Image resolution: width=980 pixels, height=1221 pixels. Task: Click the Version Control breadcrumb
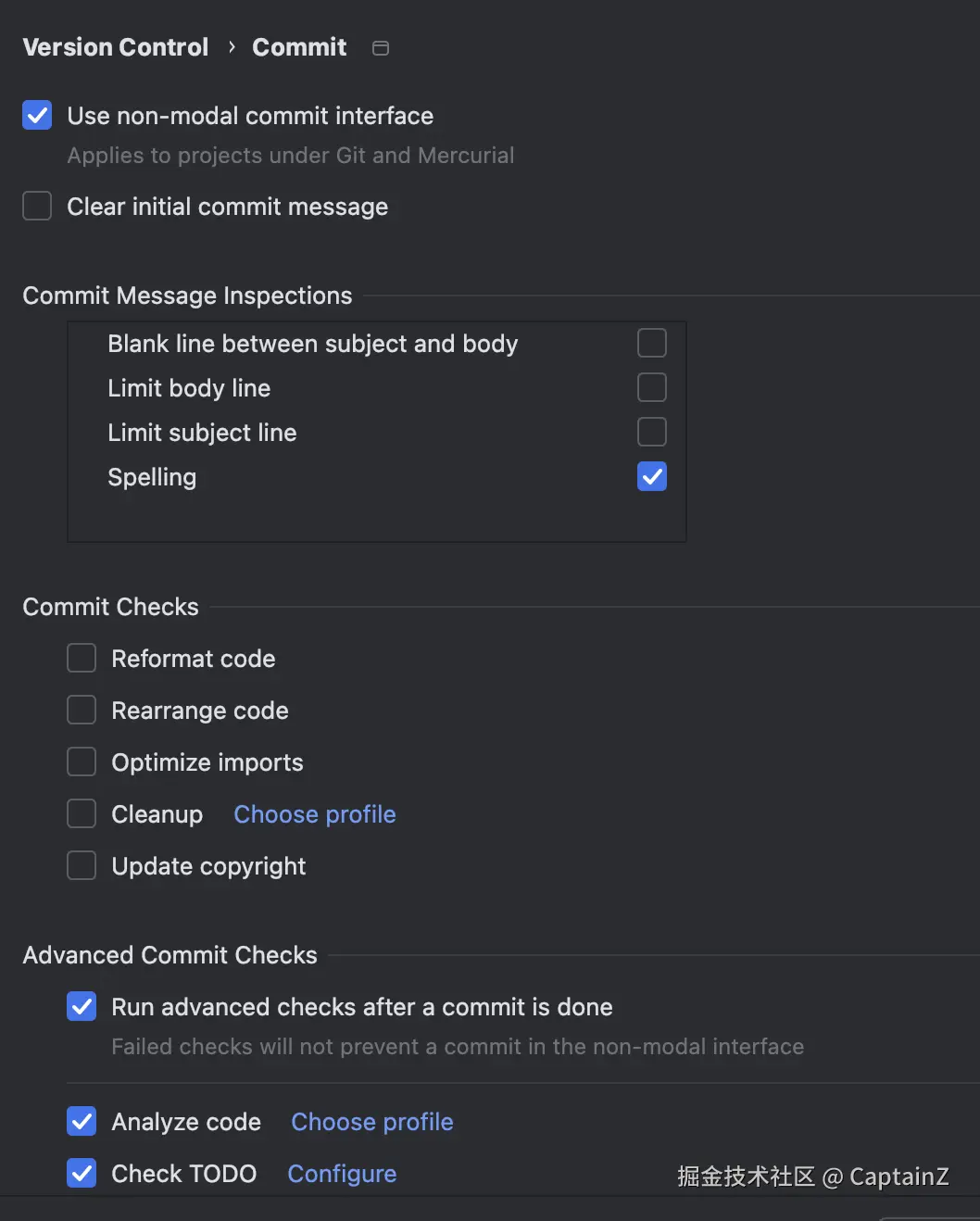(x=116, y=47)
